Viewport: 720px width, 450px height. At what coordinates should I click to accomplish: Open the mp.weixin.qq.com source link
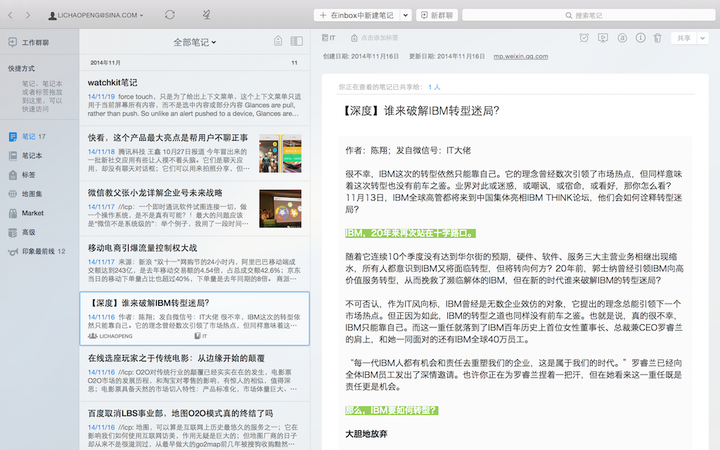[521, 56]
